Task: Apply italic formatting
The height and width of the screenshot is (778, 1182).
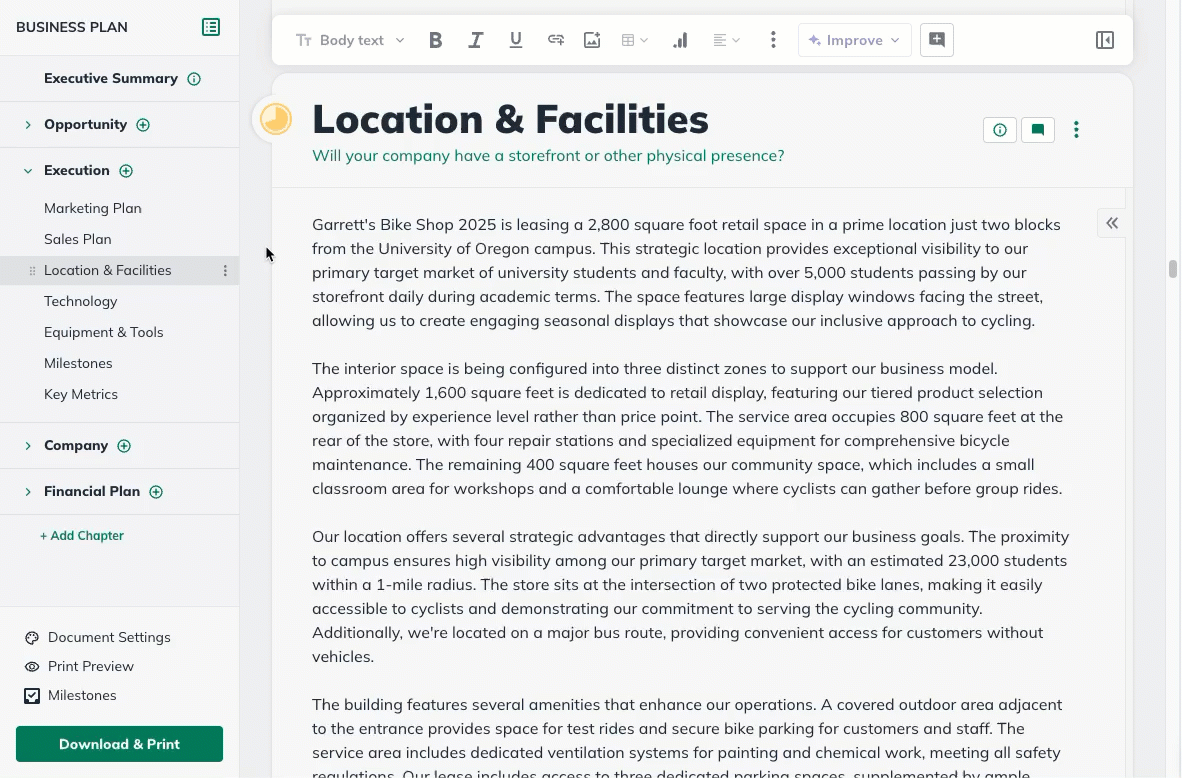Action: (x=476, y=40)
